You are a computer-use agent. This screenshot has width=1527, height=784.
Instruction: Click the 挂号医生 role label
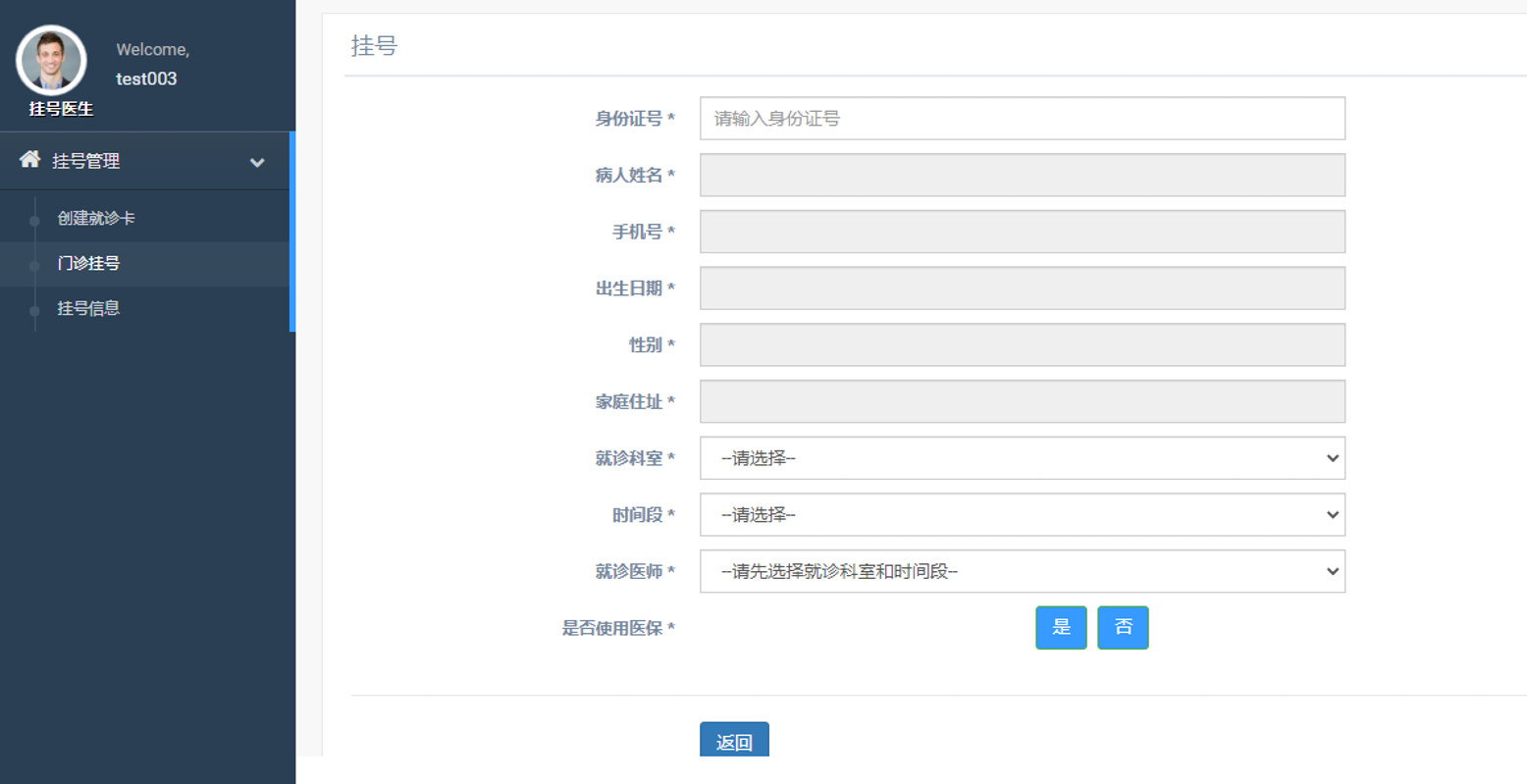click(61, 109)
